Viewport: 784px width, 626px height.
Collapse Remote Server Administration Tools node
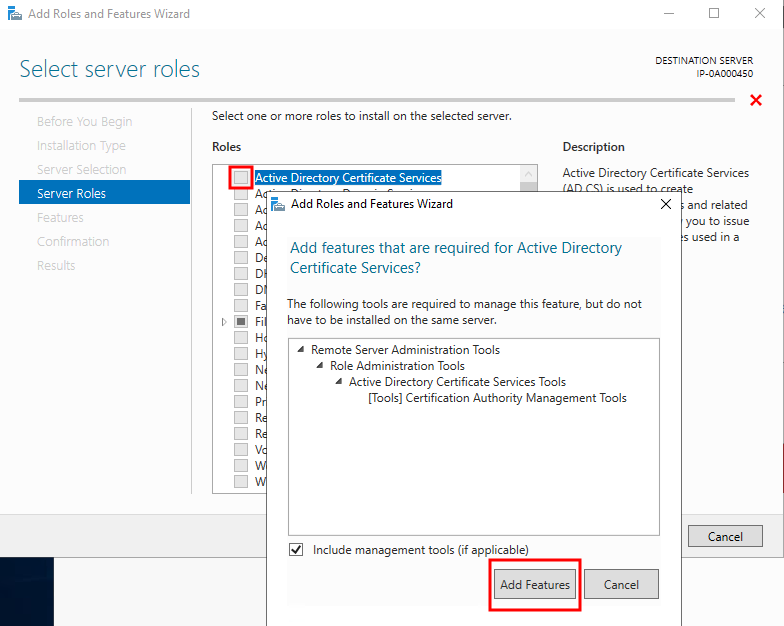300,350
